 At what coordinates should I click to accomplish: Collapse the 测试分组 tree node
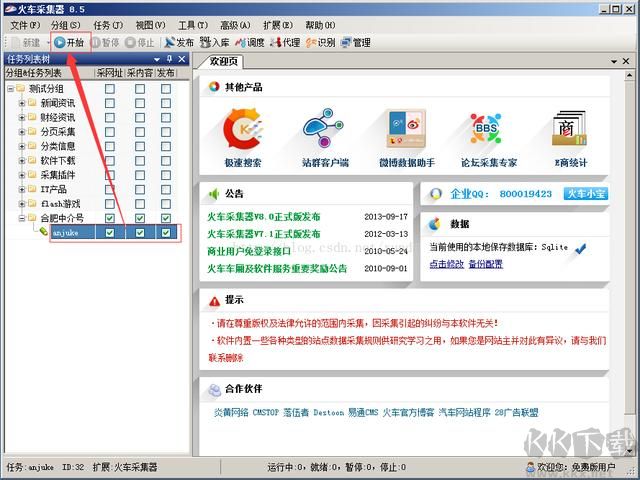(x=10, y=89)
